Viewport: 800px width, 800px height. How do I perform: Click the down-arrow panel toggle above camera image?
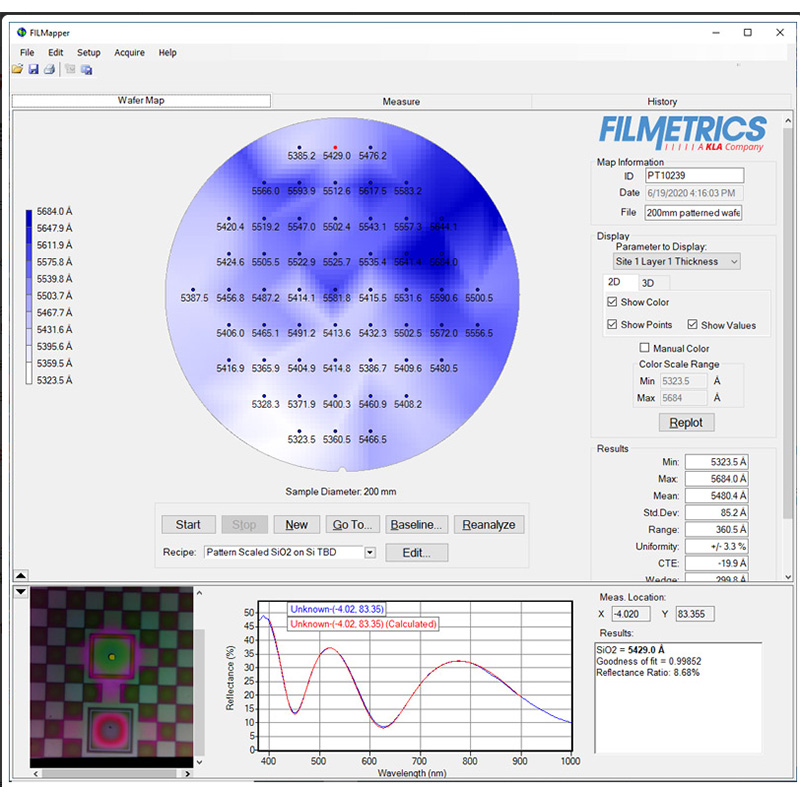coord(21,592)
